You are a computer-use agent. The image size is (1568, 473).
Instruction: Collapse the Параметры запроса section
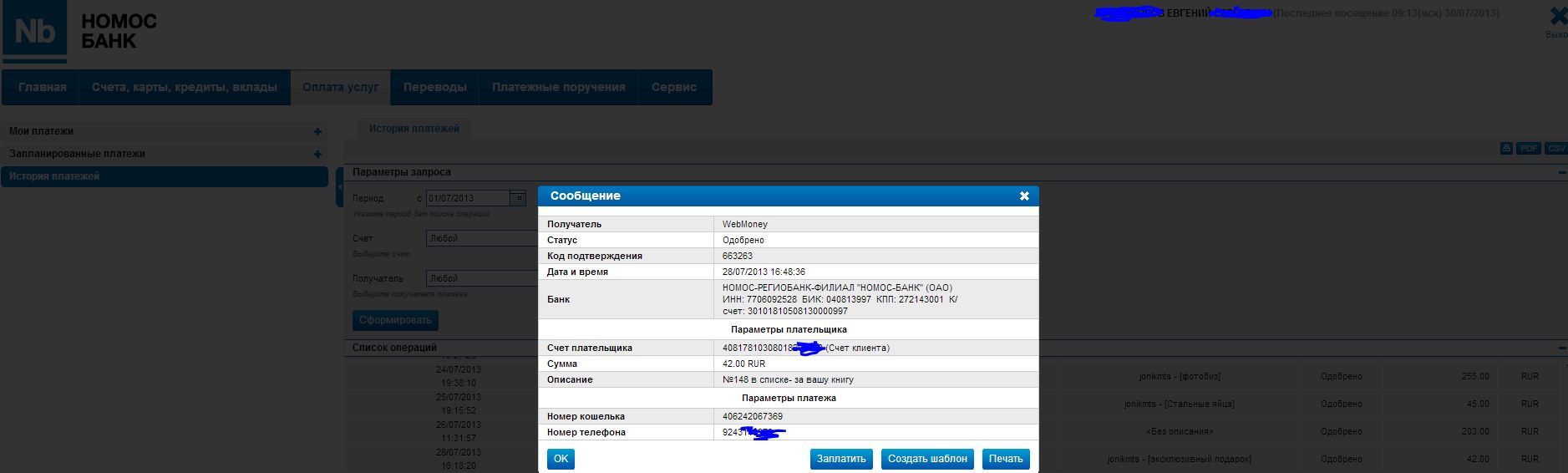coord(1561,172)
